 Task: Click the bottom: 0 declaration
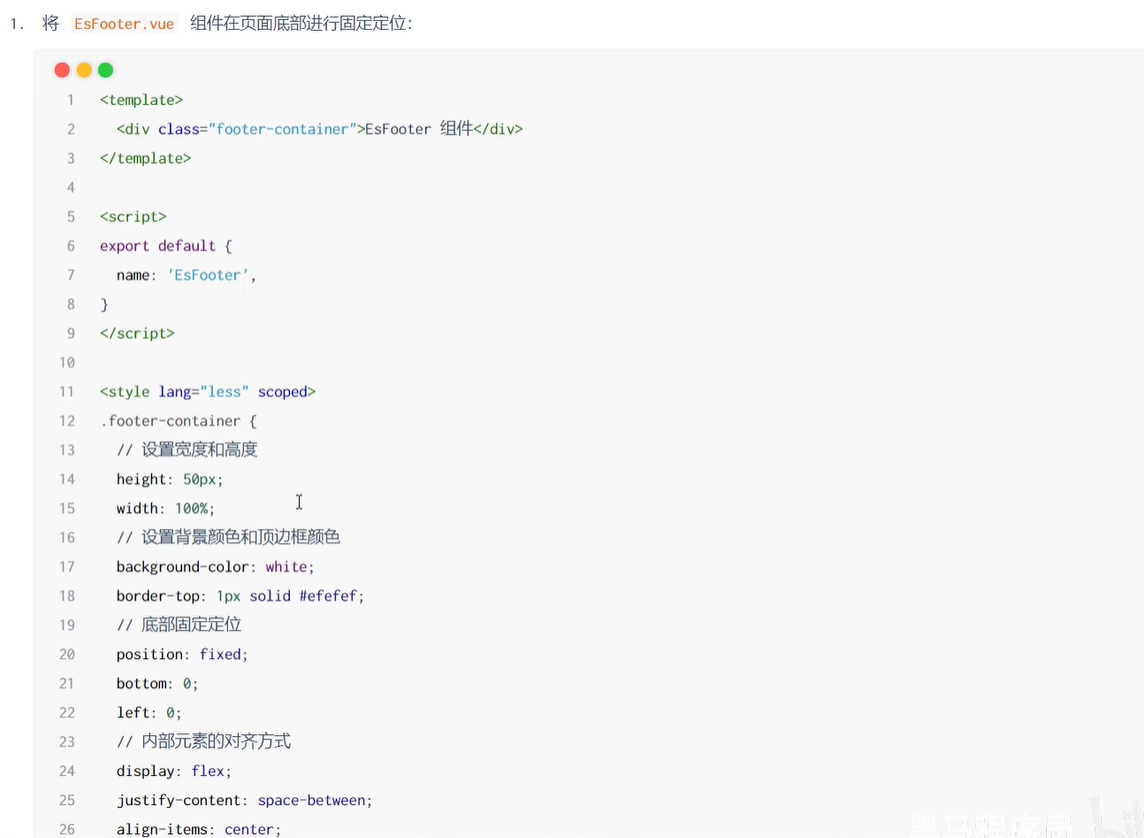pos(158,683)
